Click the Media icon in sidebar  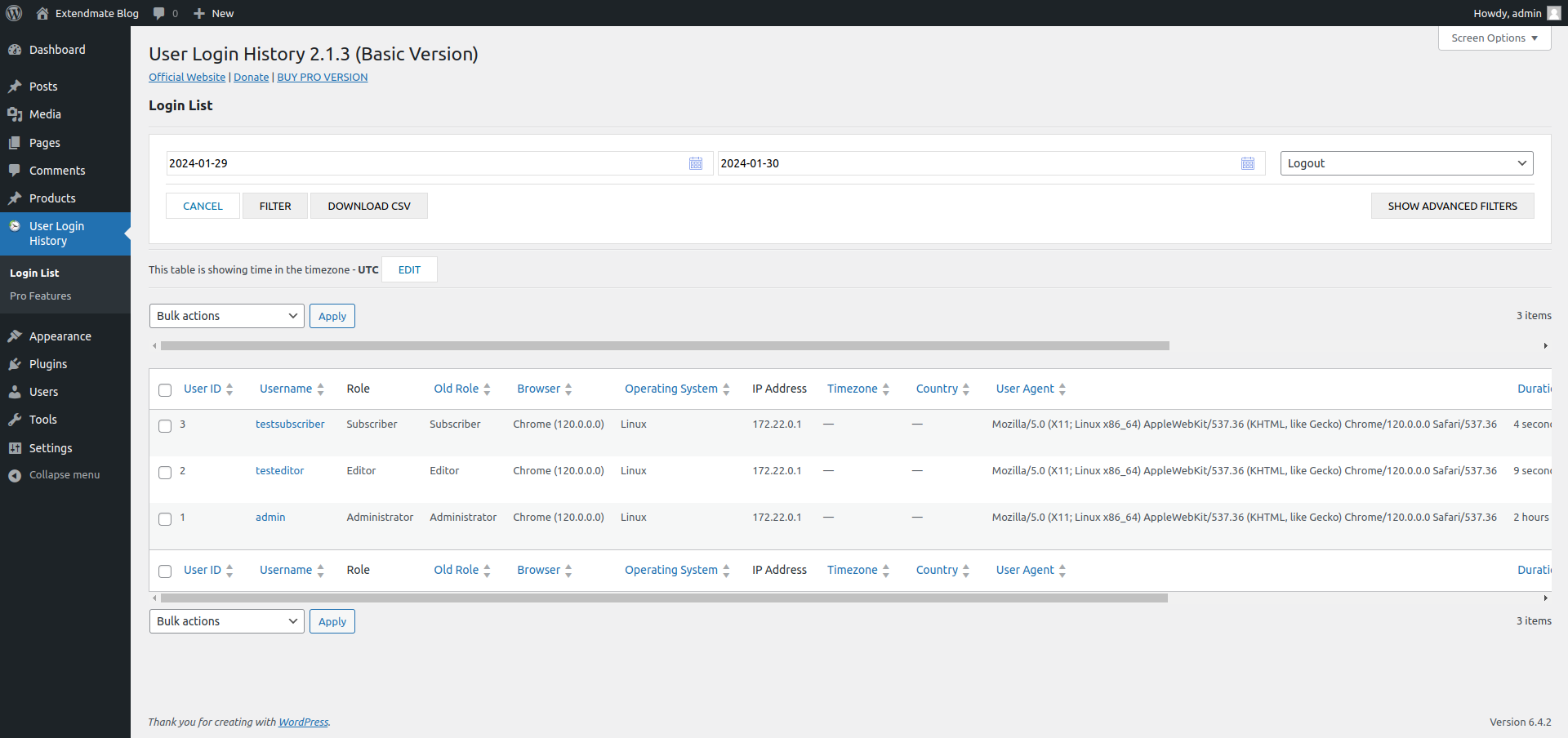(15, 114)
